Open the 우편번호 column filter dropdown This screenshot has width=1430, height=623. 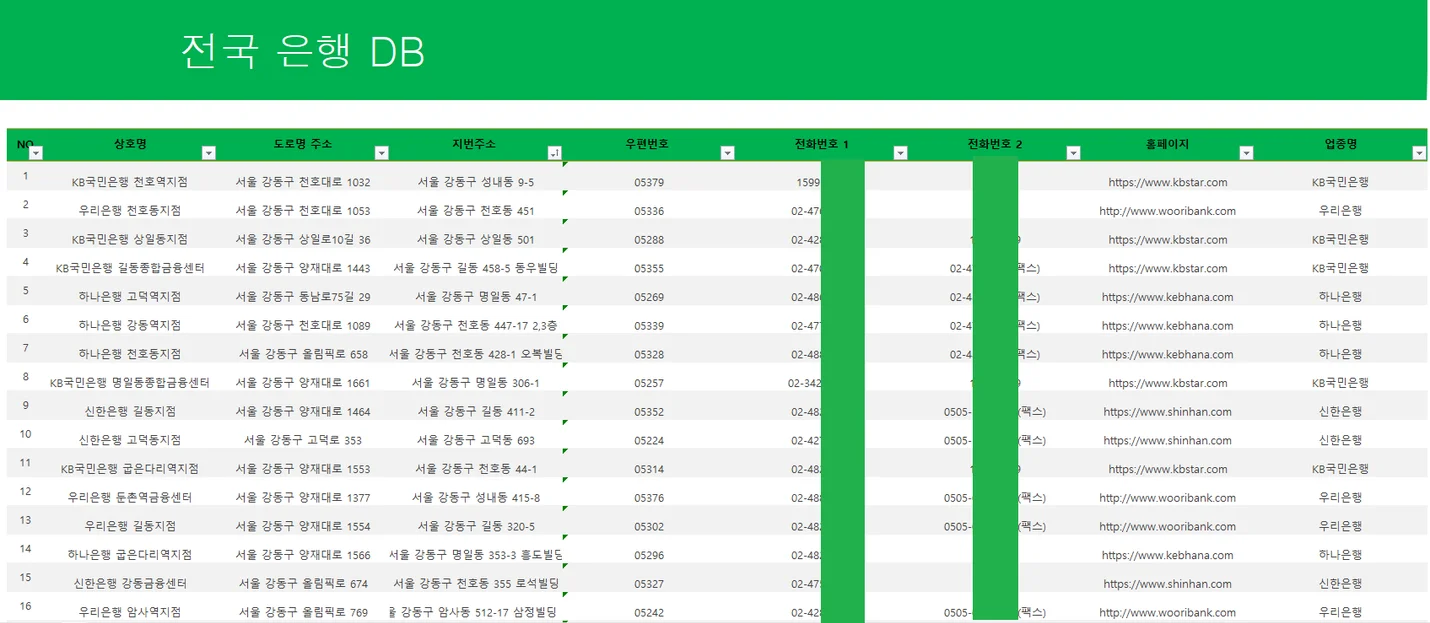click(728, 153)
